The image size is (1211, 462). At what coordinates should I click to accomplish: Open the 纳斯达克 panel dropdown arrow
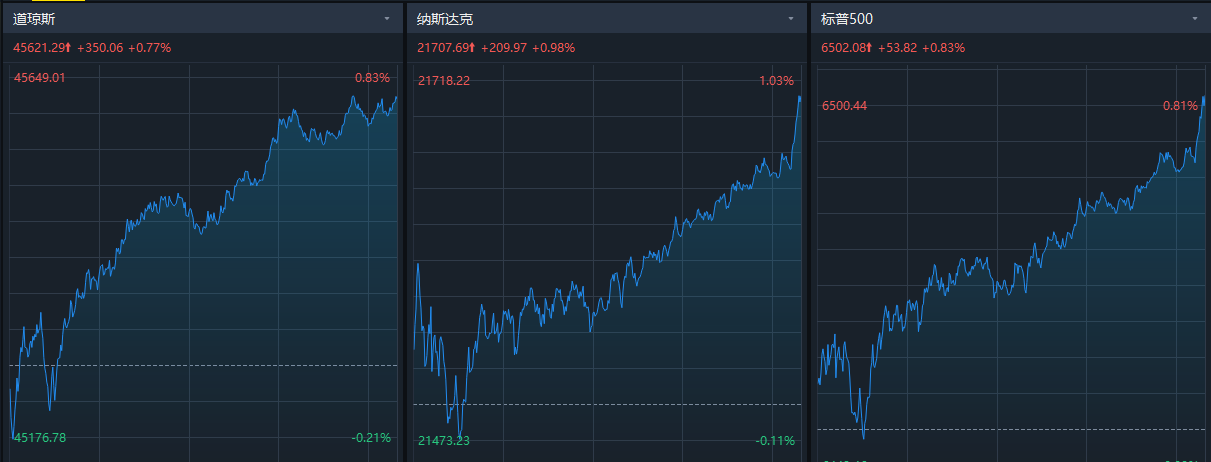(791, 19)
